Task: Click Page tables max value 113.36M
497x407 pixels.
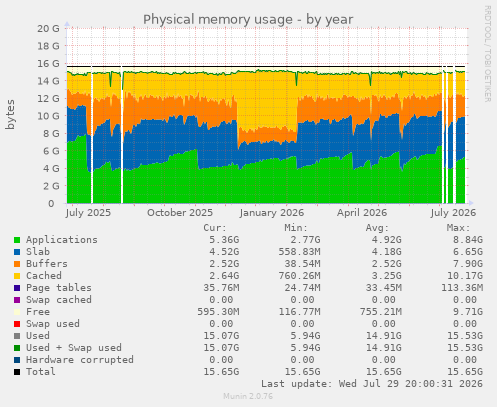Action: pos(462,288)
